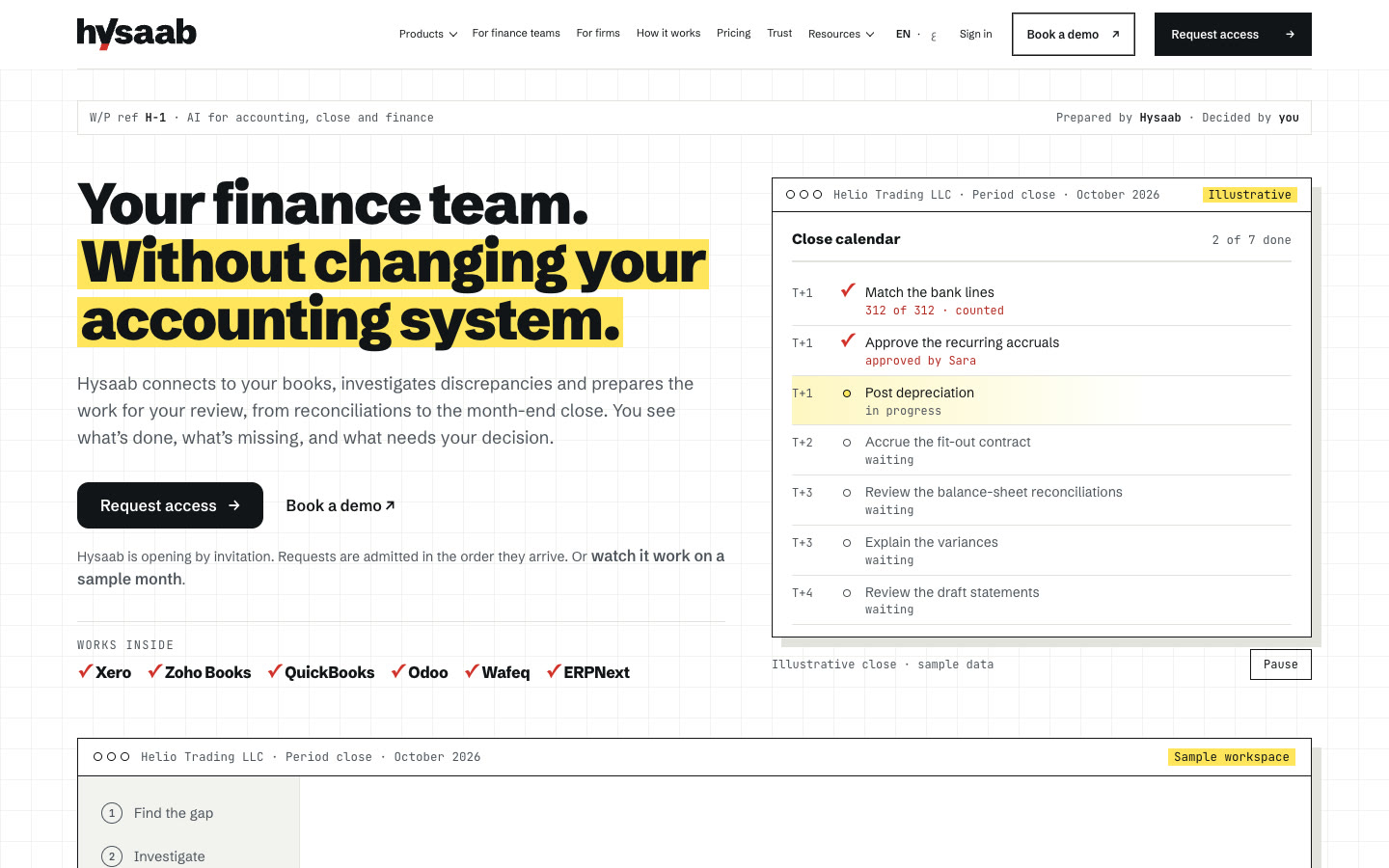Expand the Products dropdown menu
The height and width of the screenshot is (868, 1389).
click(x=428, y=34)
